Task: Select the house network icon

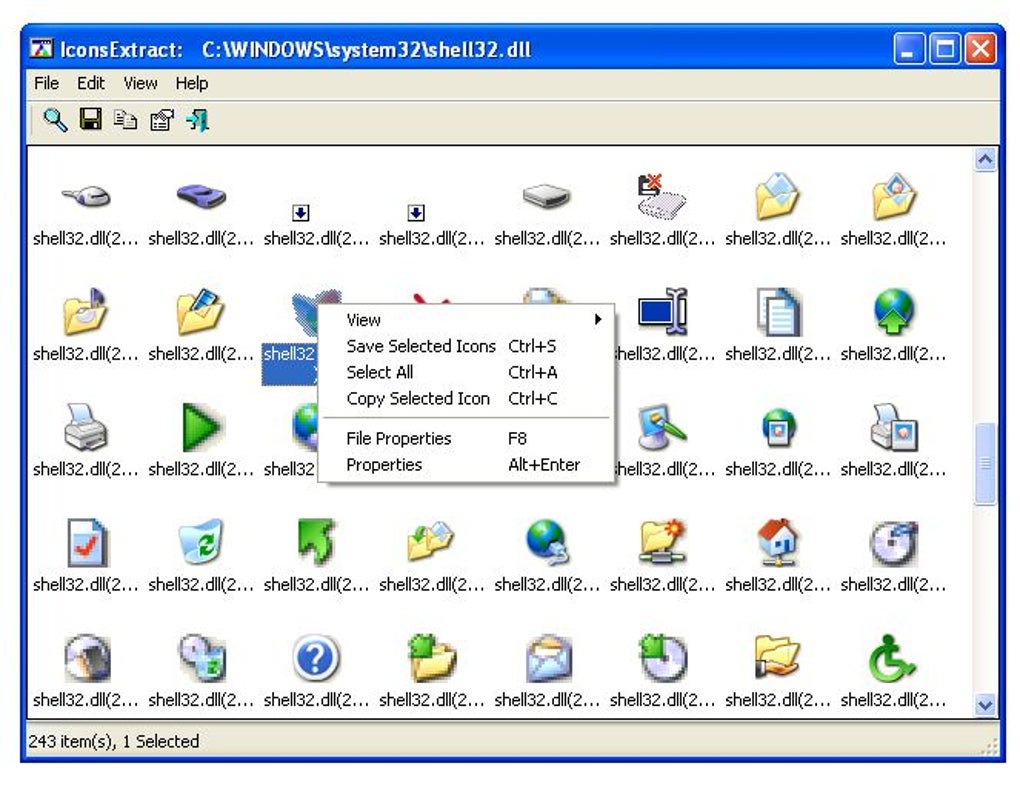Action: click(778, 542)
